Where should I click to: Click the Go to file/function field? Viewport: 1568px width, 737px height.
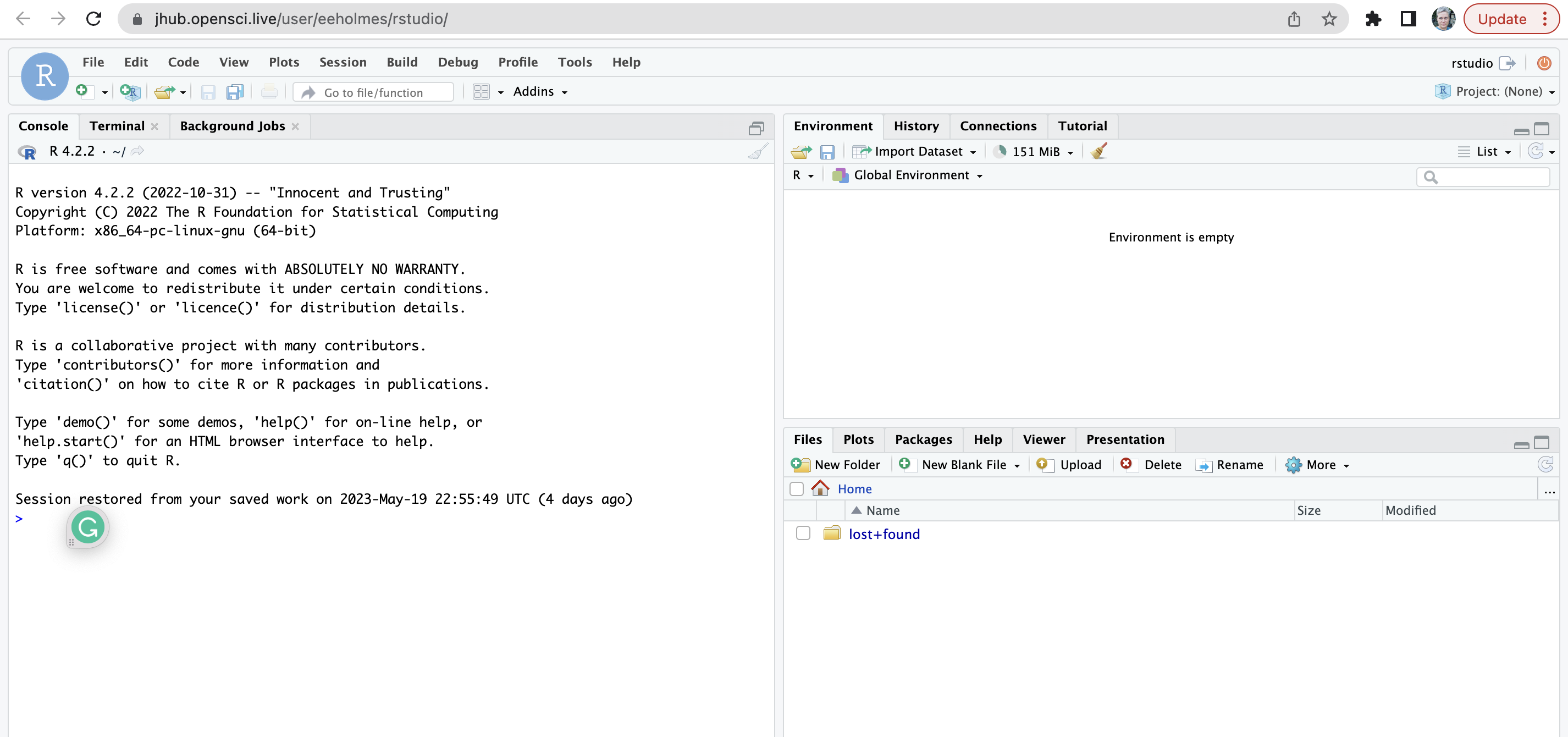(x=374, y=92)
